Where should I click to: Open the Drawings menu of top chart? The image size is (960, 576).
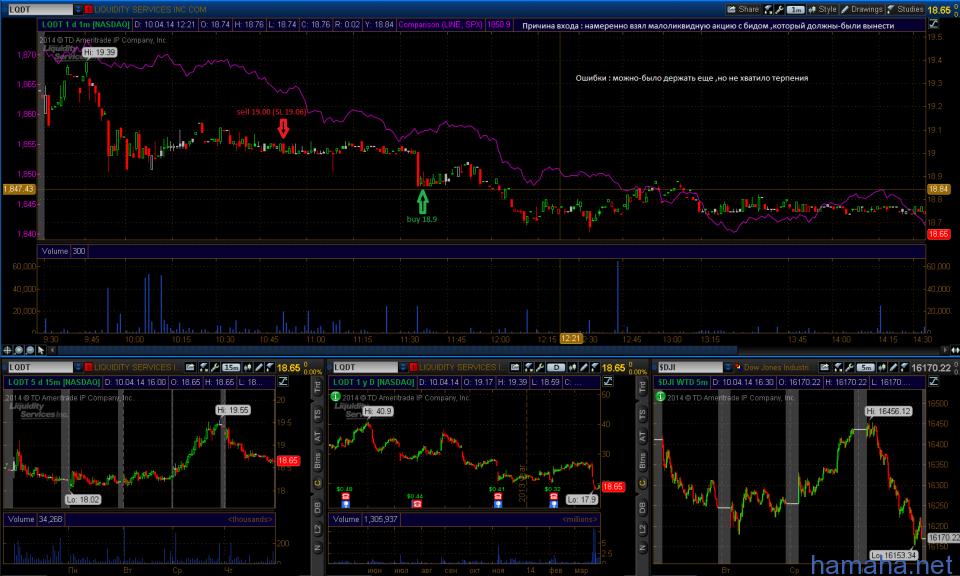point(862,10)
